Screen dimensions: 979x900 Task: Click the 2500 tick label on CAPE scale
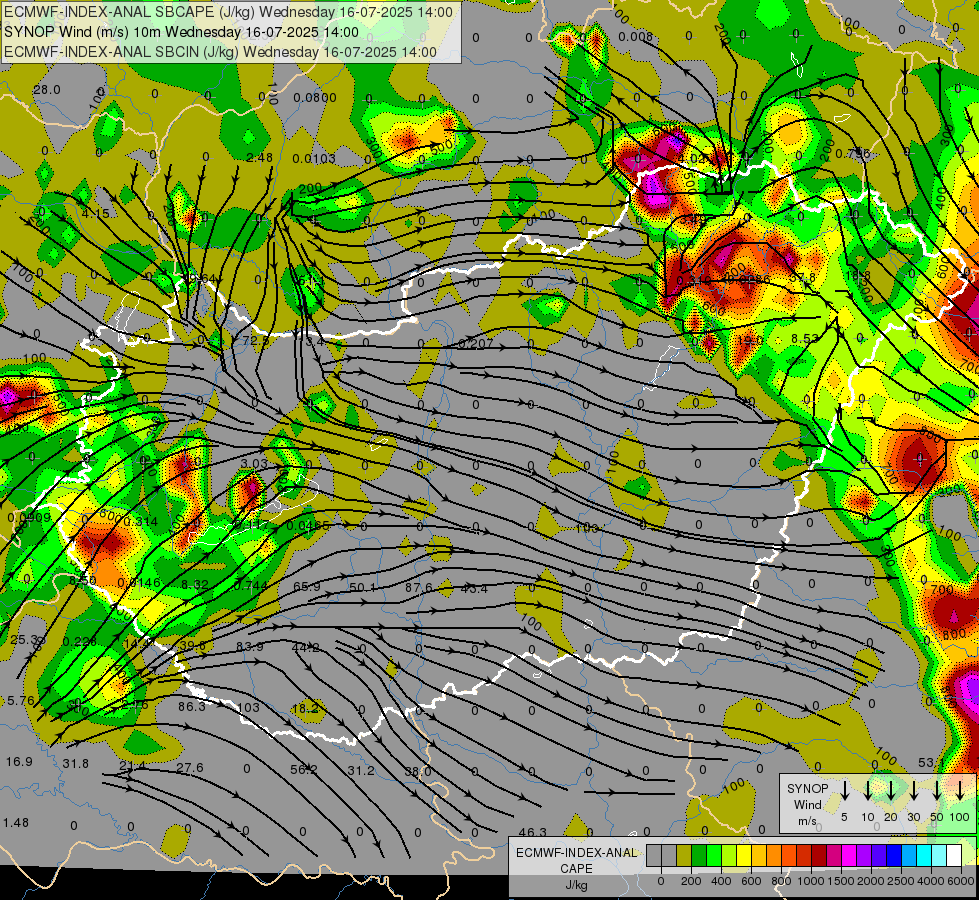(x=901, y=881)
